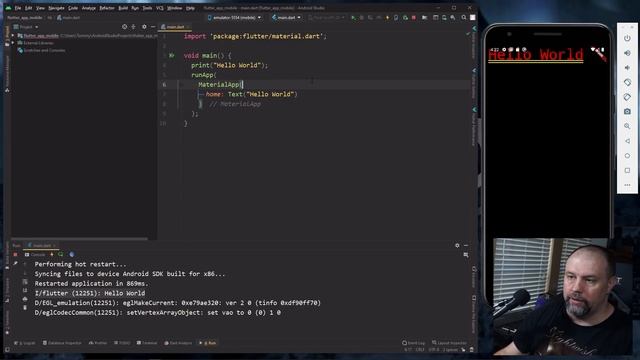Click the hot reload lightning icon in Run panel

[52, 255]
